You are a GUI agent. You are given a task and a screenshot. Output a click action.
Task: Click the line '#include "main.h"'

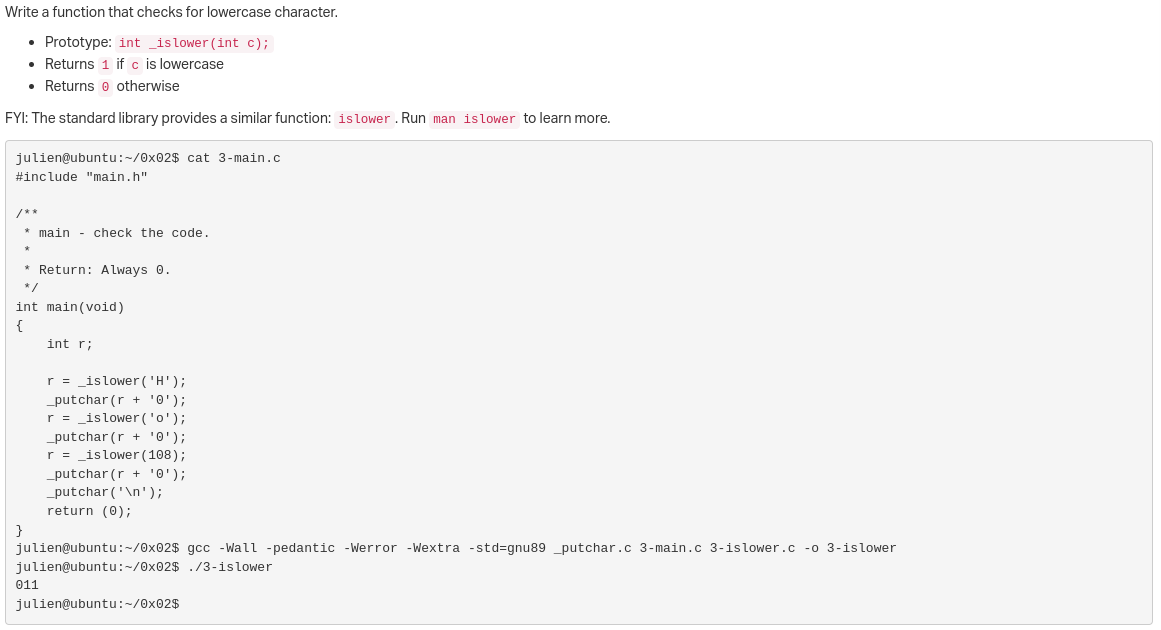[x=81, y=177]
